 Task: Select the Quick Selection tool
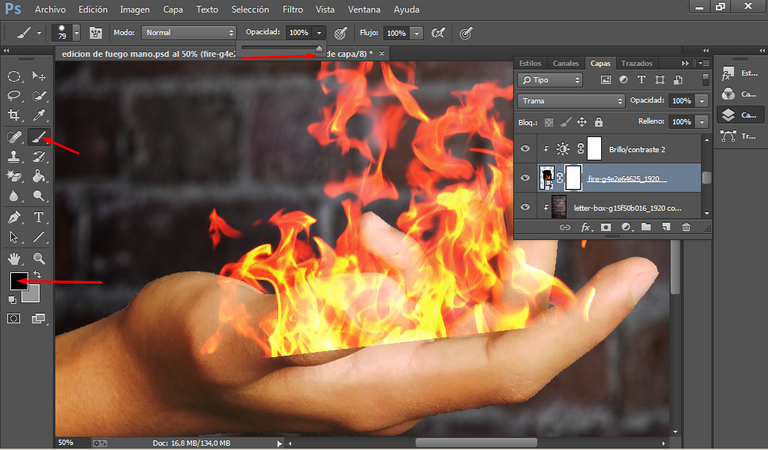click(x=39, y=95)
